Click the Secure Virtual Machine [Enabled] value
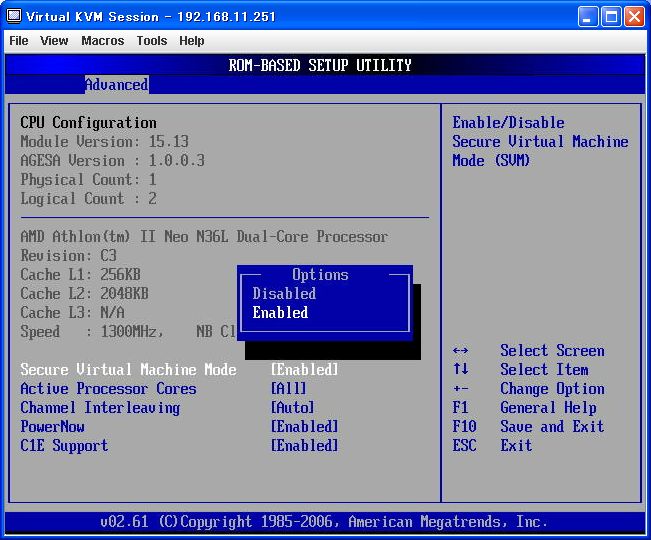Viewport: 651px width, 540px height. [x=304, y=369]
